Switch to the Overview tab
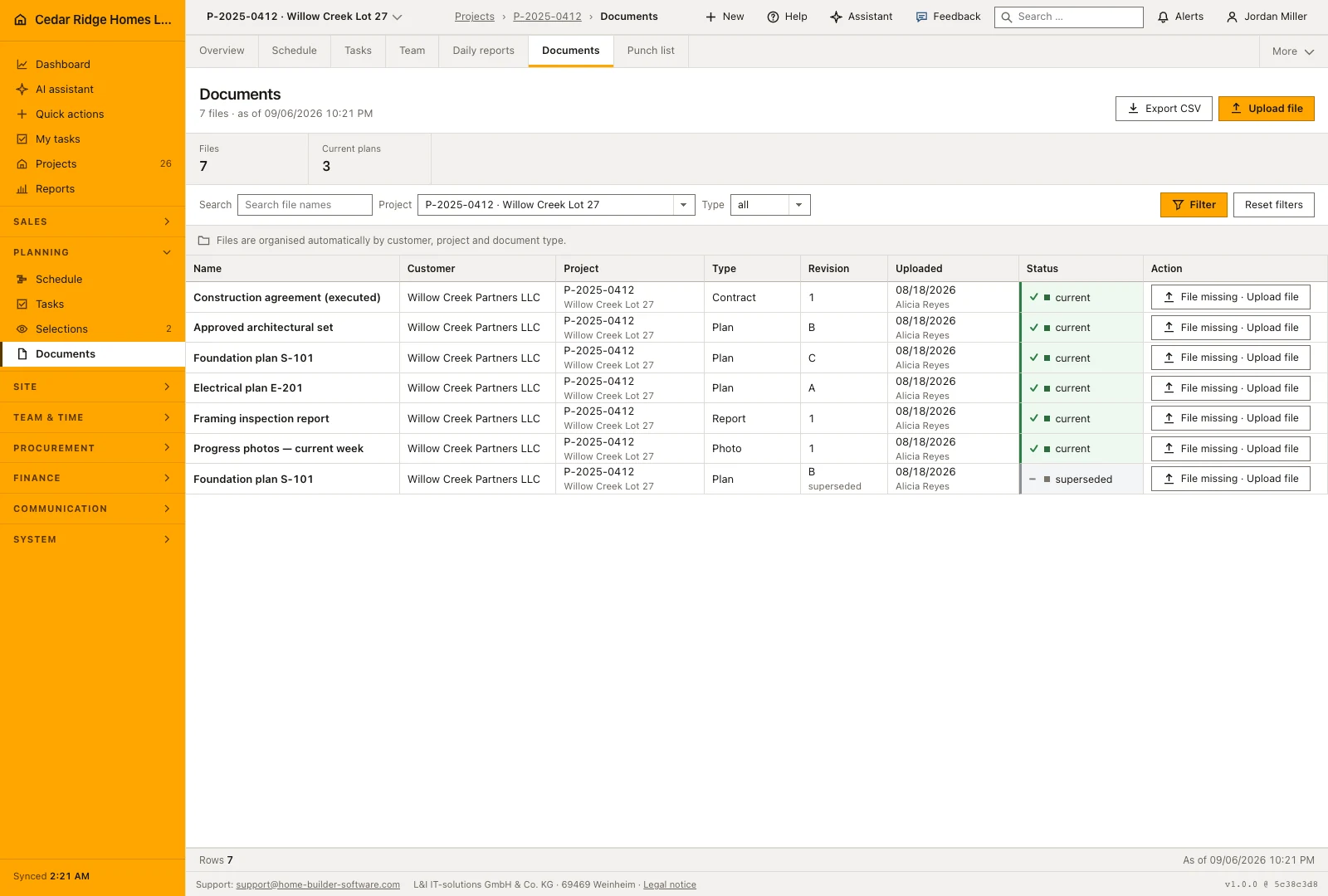The width and height of the screenshot is (1328, 896). pyautogui.click(x=222, y=51)
